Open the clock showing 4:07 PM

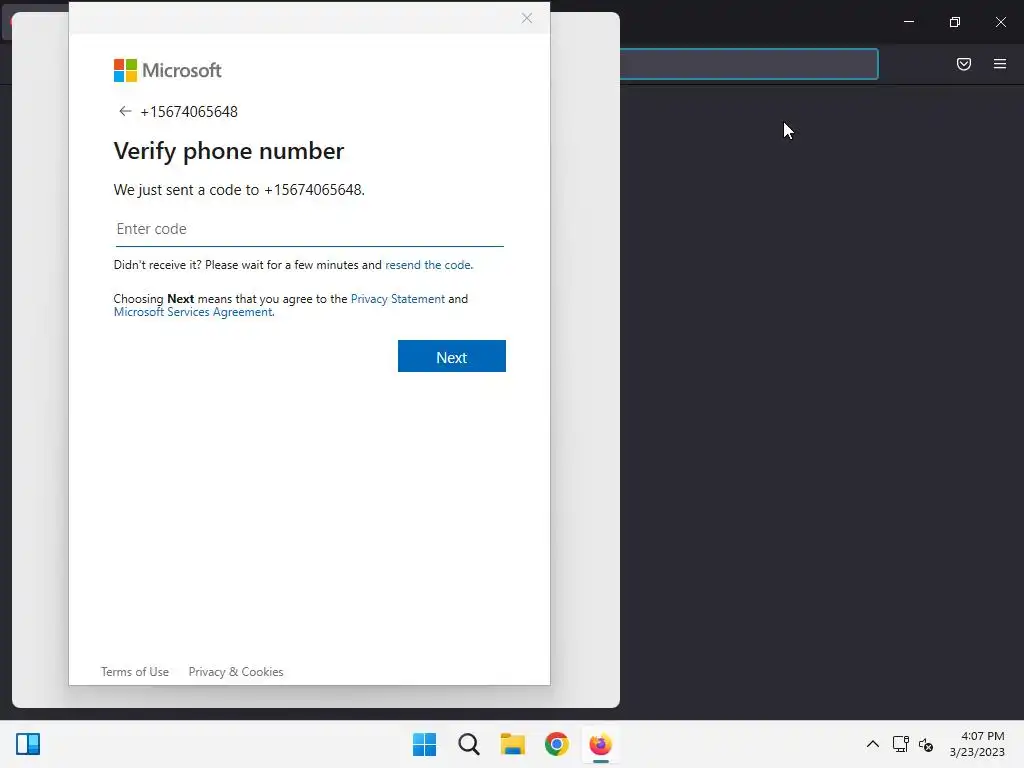coord(977,744)
